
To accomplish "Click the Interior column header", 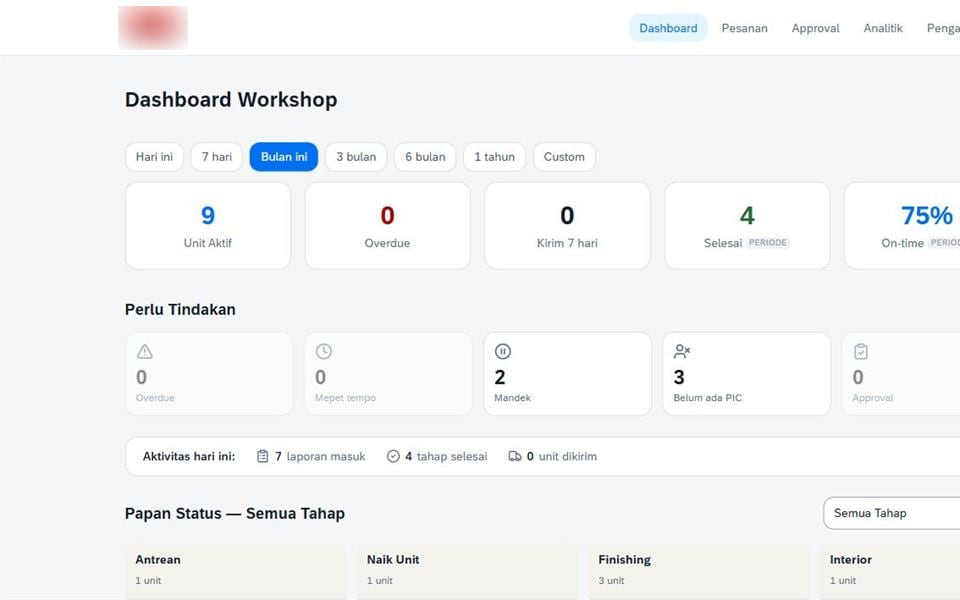I will (x=850, y=560).
